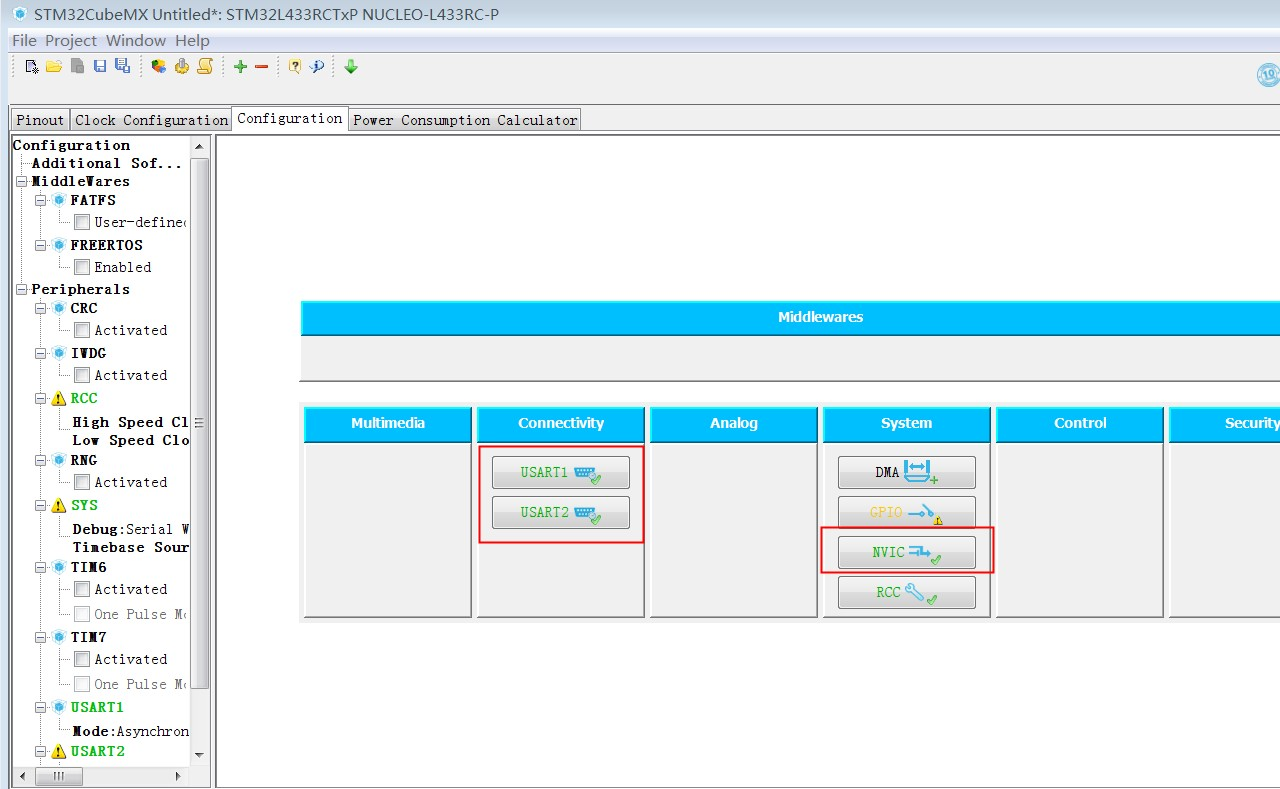Image resolution: width=1280 pixels, height=789 pixels.
Task: Collapse the FATFS tree node
Action: pyautogui.click(x=41, y=200)
